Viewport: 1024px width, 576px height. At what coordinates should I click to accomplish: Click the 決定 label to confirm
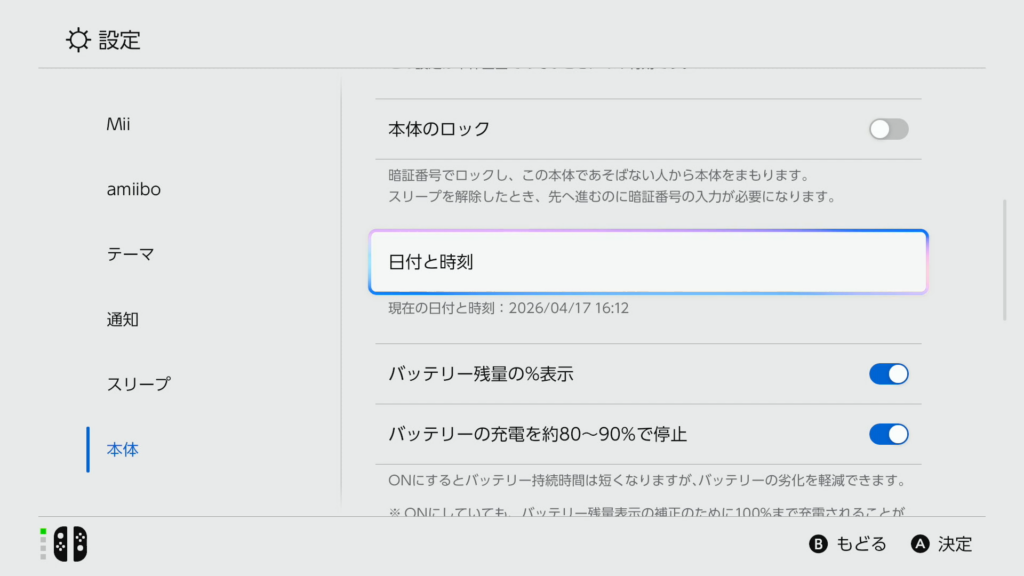point(954,544)
